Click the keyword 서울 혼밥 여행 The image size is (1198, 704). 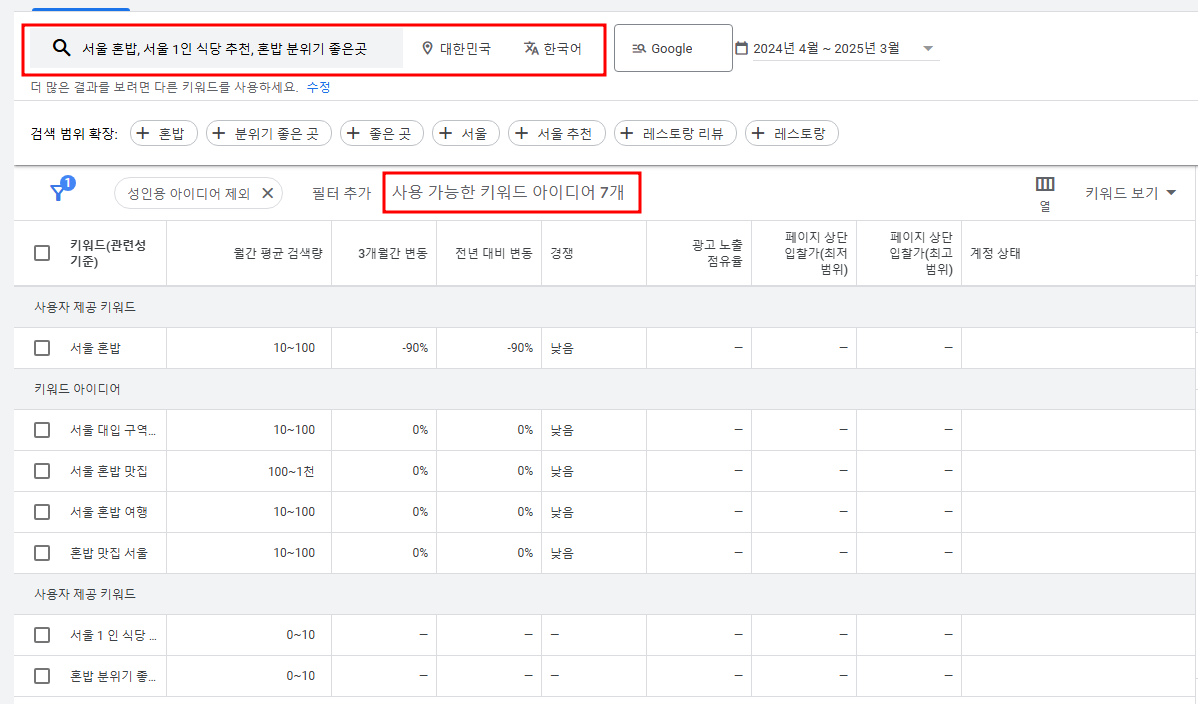pos(109,512)
